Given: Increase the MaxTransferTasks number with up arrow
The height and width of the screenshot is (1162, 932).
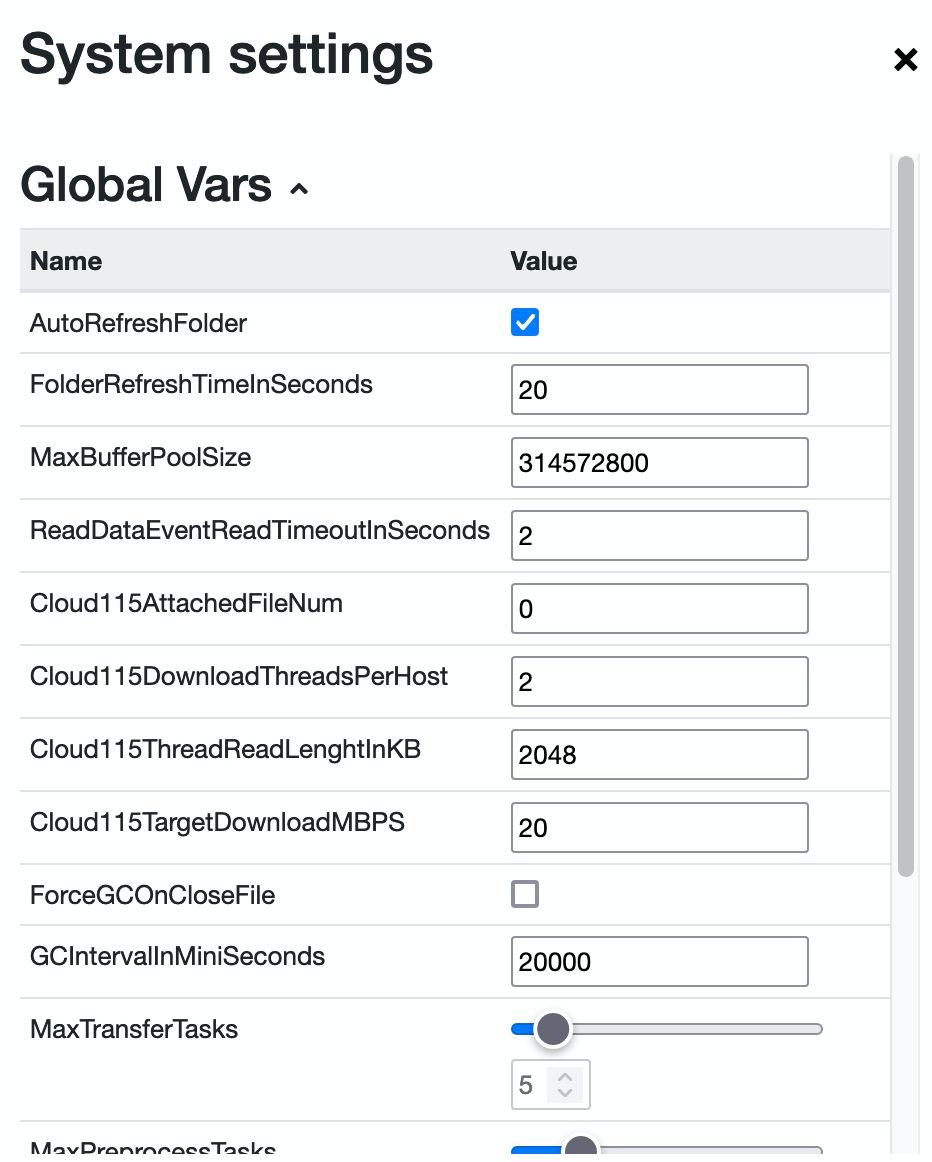Looking at the screenshot, I should click(565, 1077).
